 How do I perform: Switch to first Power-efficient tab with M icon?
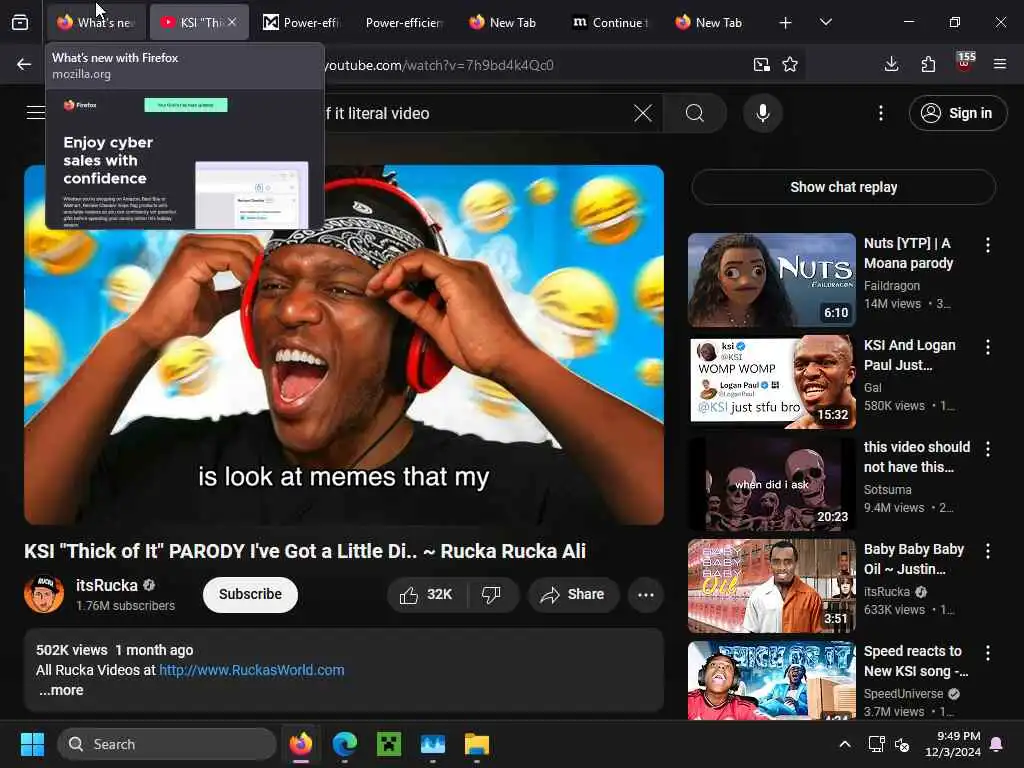300,23
